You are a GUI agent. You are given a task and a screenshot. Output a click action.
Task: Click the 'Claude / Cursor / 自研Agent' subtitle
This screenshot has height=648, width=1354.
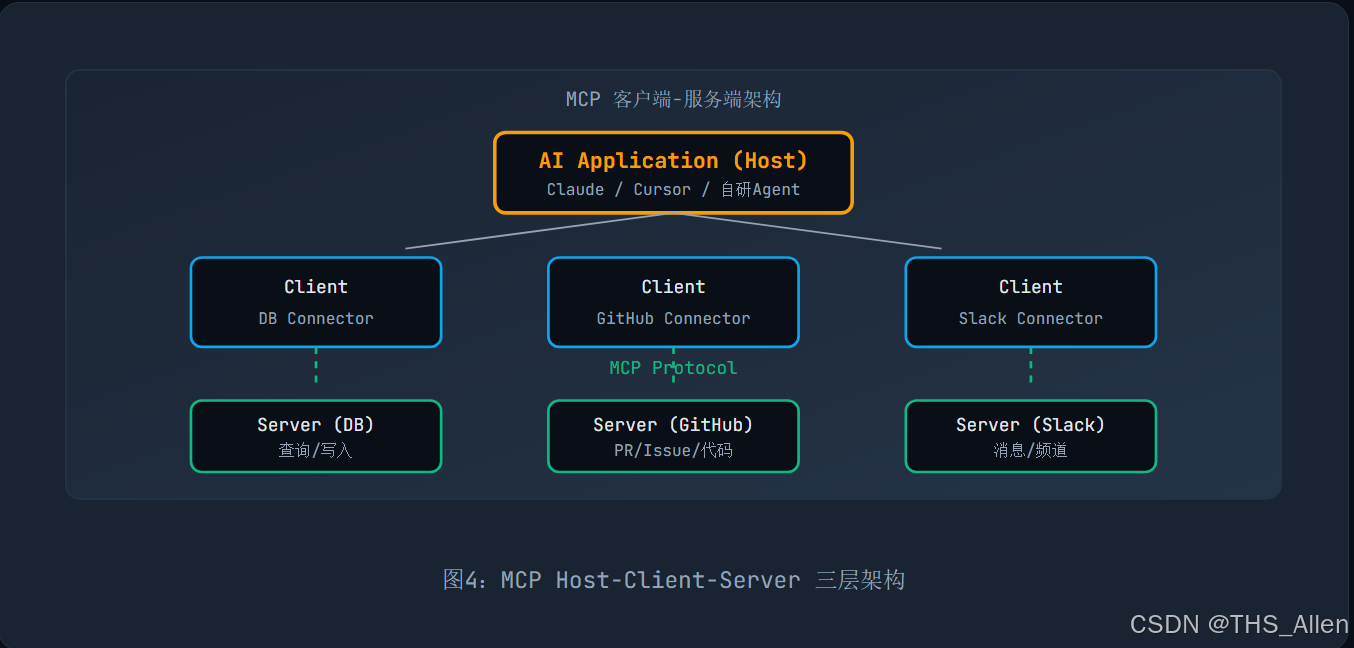(673, 189)
